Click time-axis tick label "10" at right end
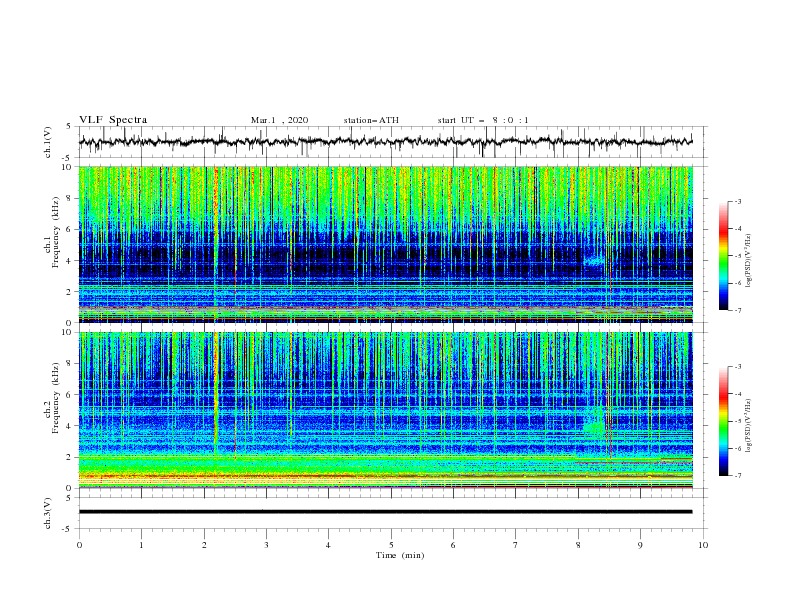The height and width of the screenshot is (612, 792). coord(703,545)
